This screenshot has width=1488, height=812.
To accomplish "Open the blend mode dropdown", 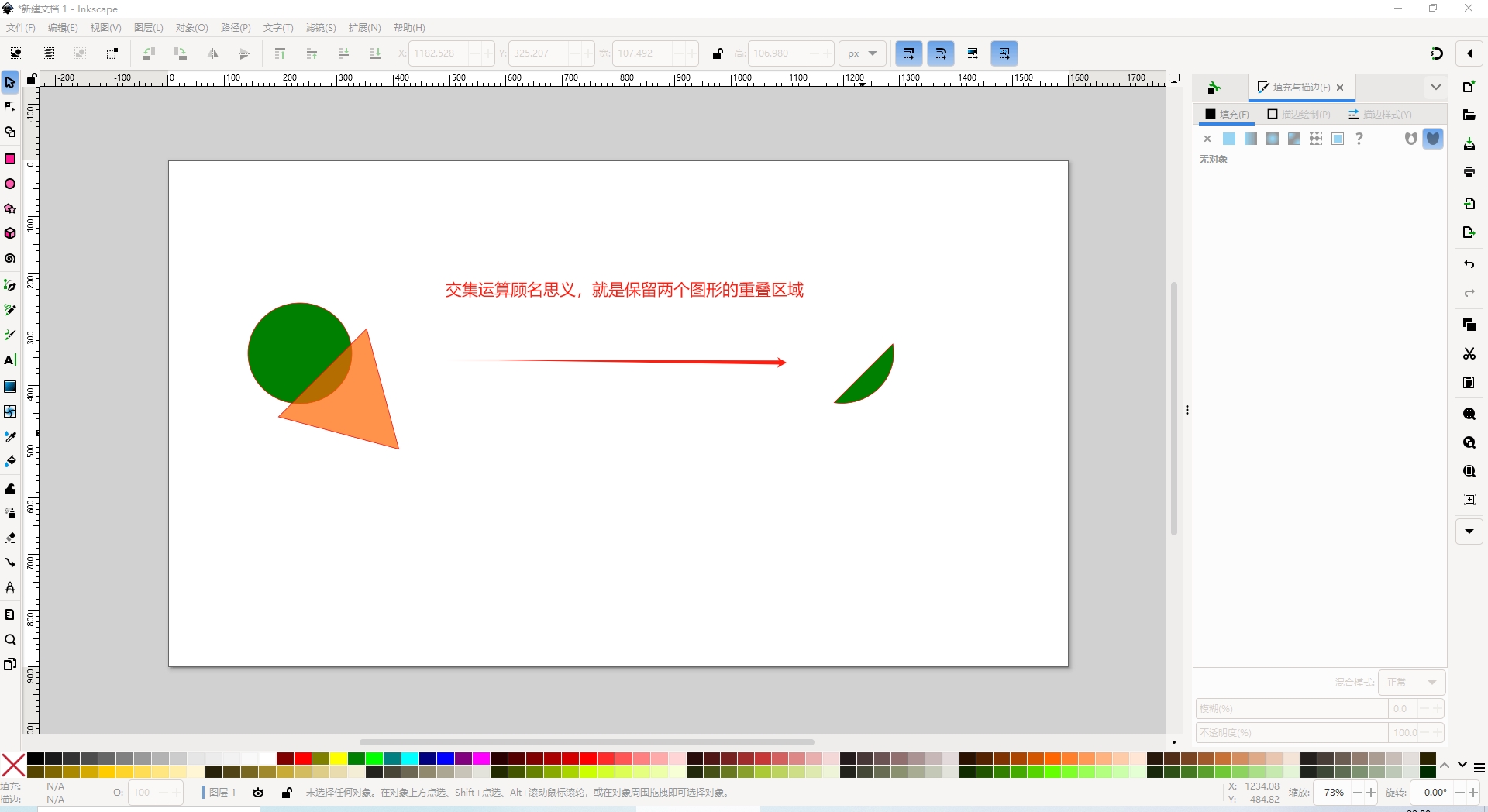I will click(1412, 683).
